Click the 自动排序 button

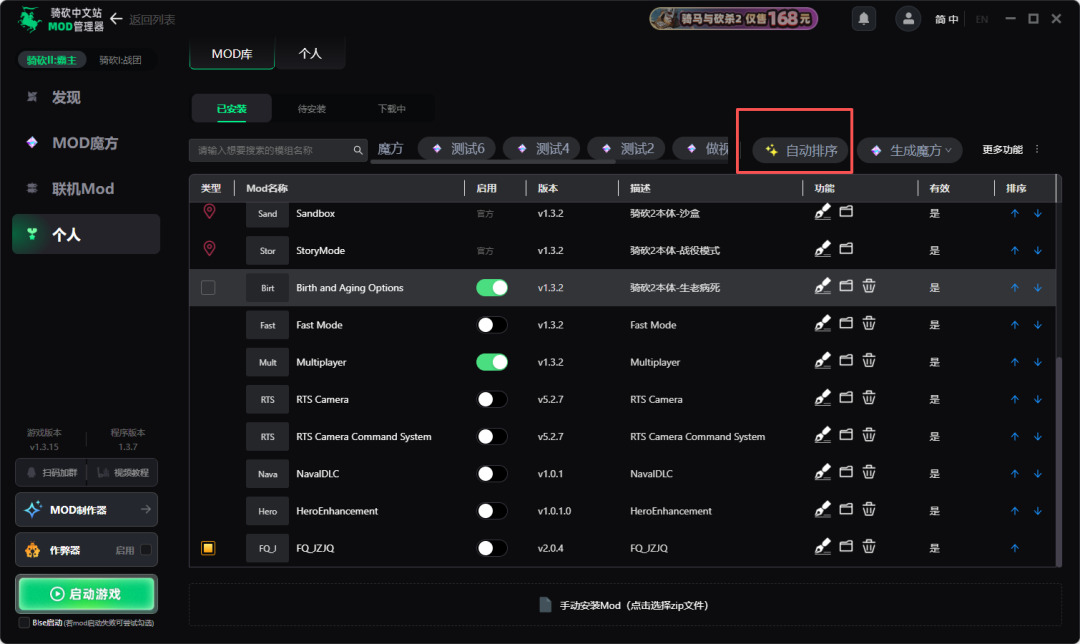[800, 150]
